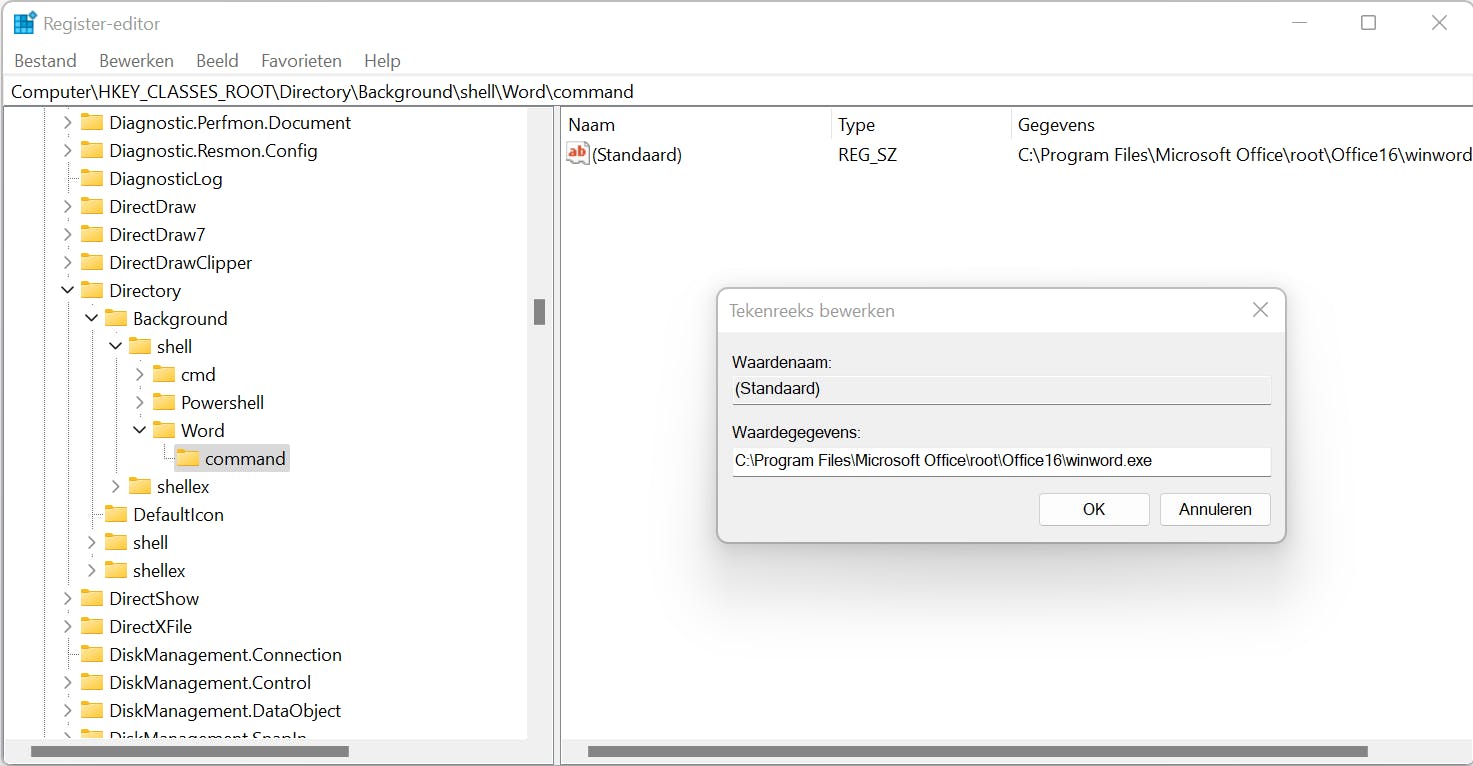The height and width of the screenshot is (766, 1473).
Task: Expand the DirectDraw7 key
Action: click(x=68, y=235)
